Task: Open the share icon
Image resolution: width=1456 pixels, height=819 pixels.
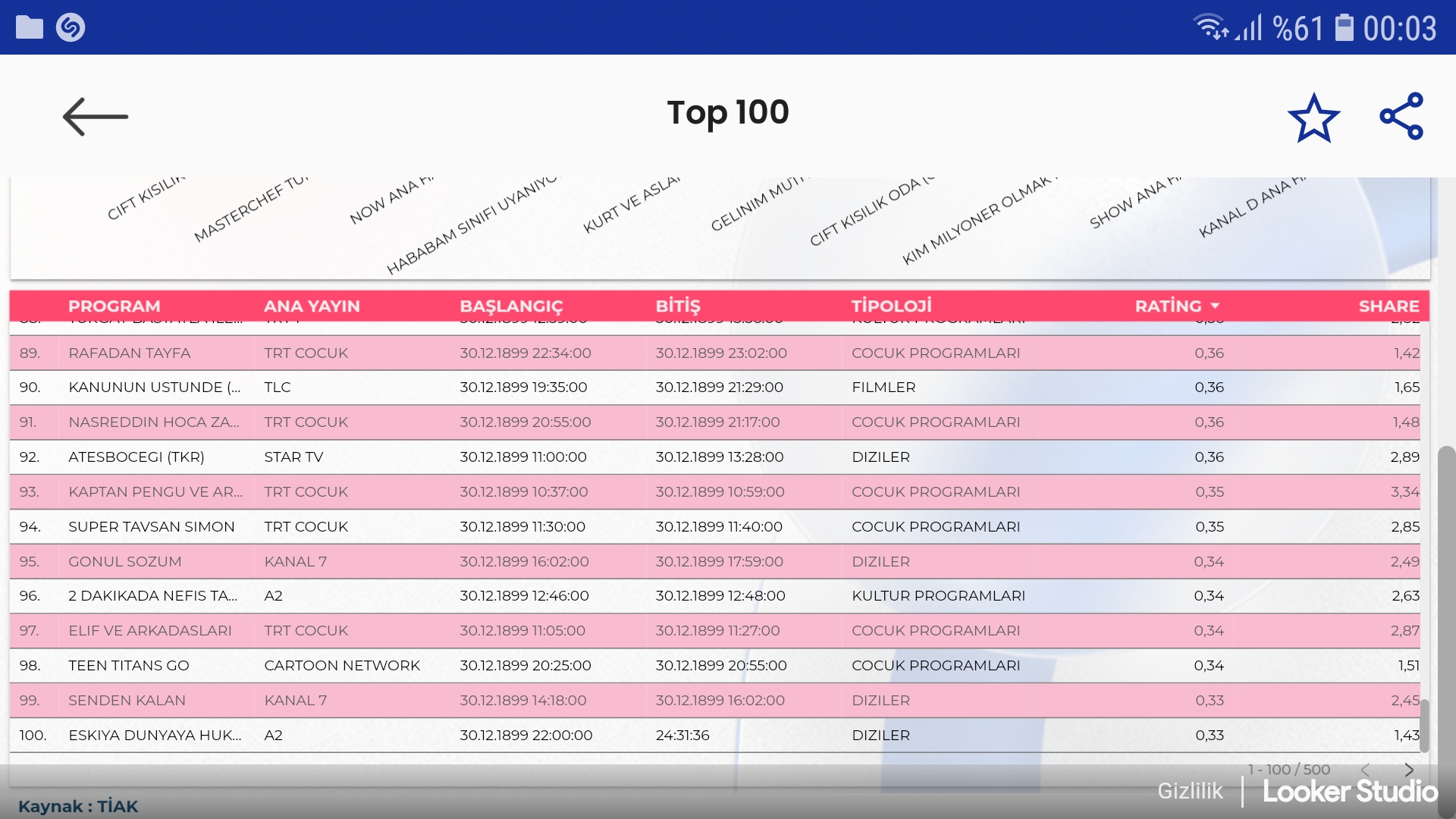Action: pos(1401,117)
